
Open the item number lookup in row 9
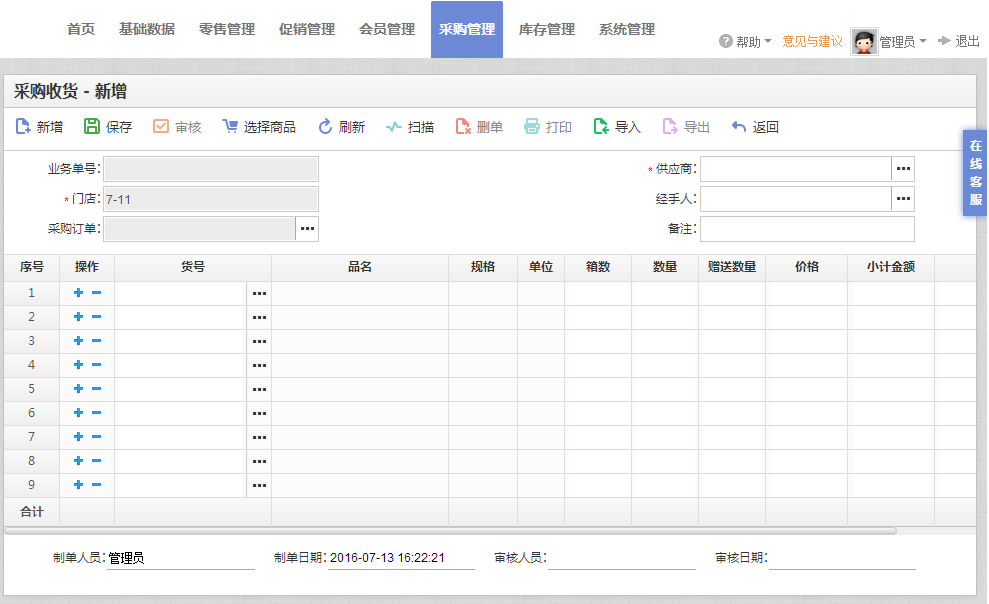(x=259, y=485)
